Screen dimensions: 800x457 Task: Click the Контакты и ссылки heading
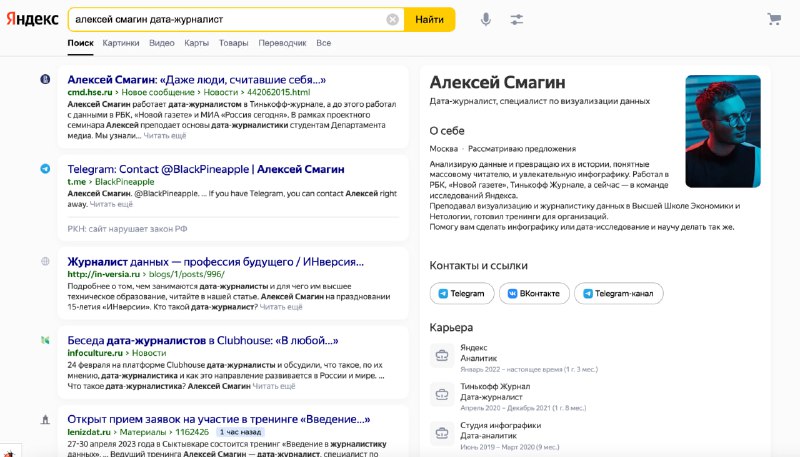(x=479, y=266)
